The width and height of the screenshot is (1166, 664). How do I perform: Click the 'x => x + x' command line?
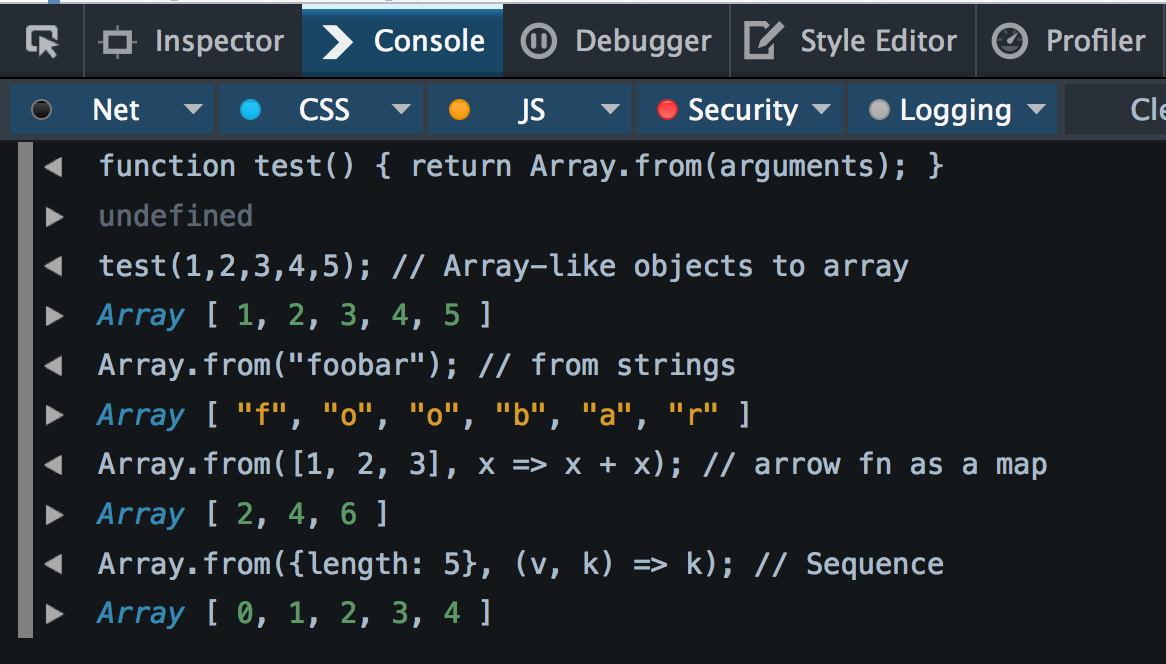[573, 465]
